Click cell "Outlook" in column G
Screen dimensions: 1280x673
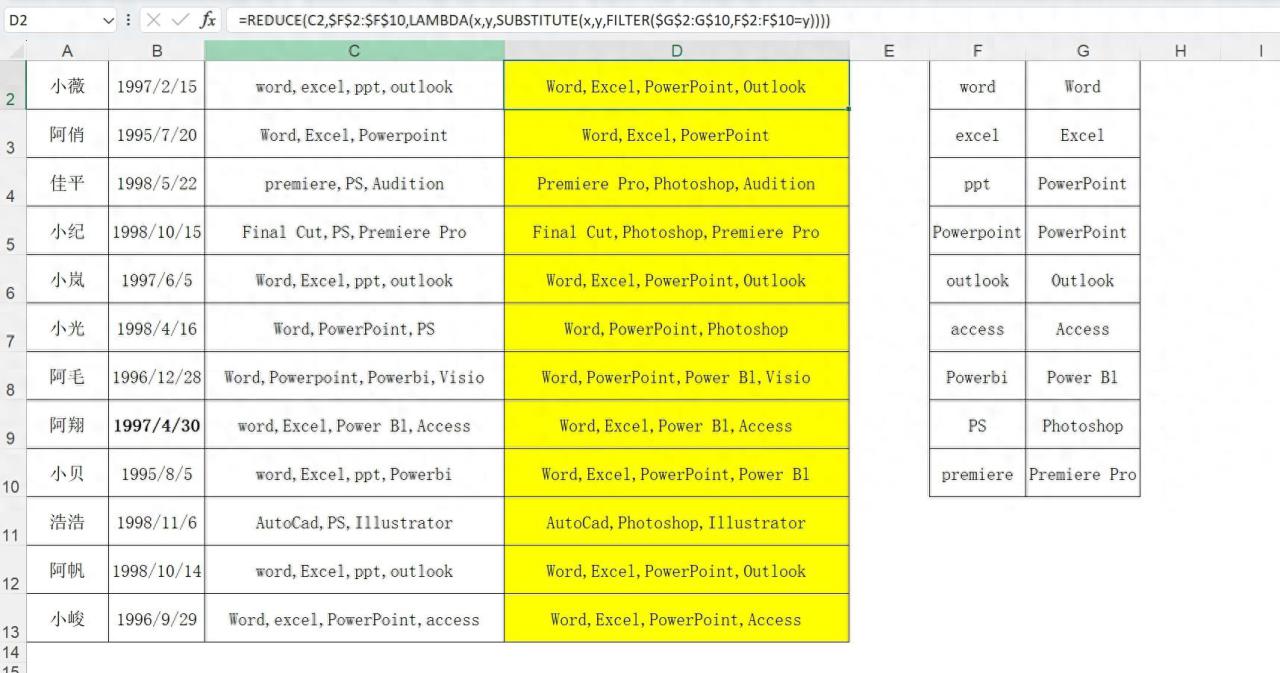coord(1083,280)
